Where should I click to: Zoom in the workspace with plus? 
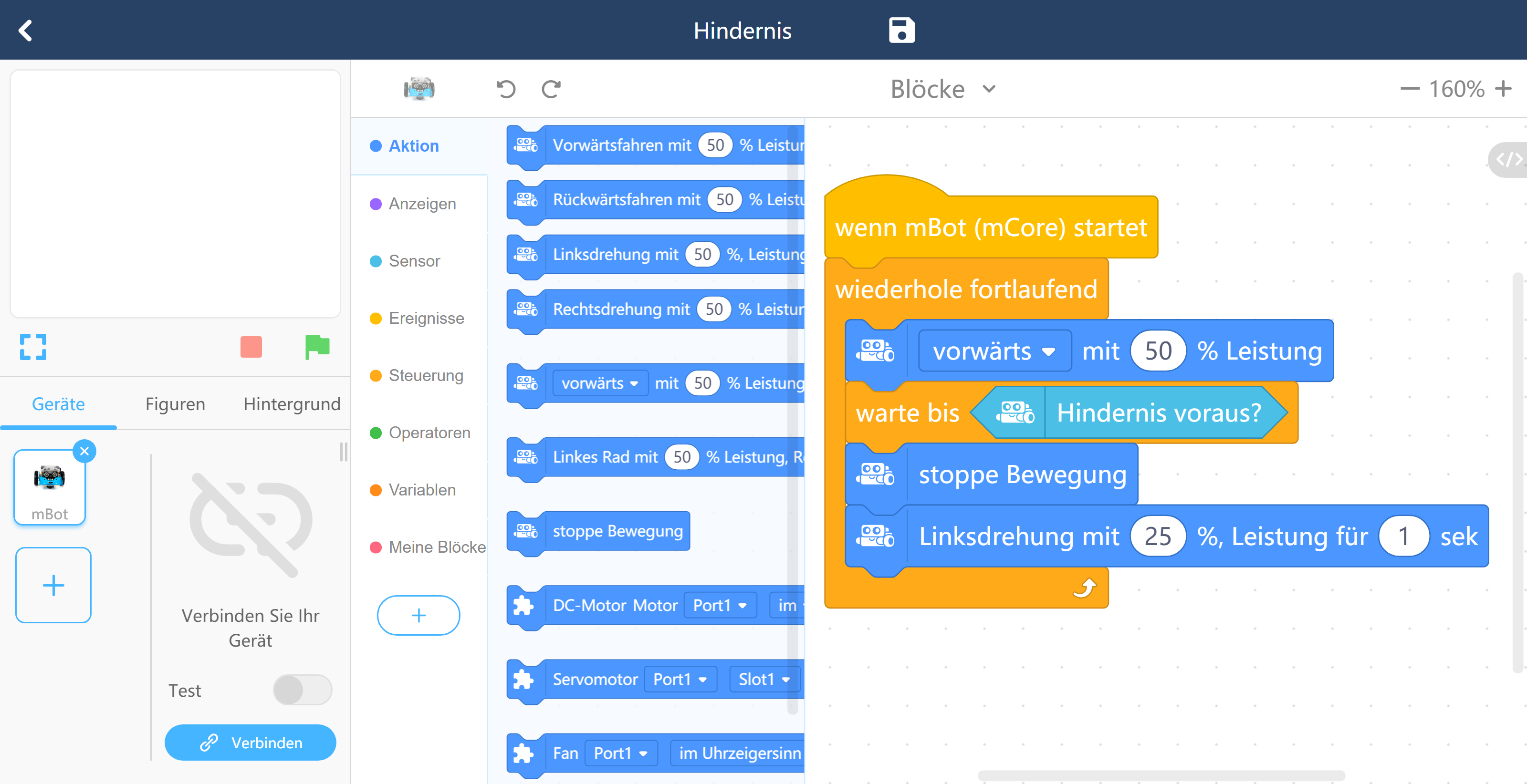click(x=1503, y=89)
